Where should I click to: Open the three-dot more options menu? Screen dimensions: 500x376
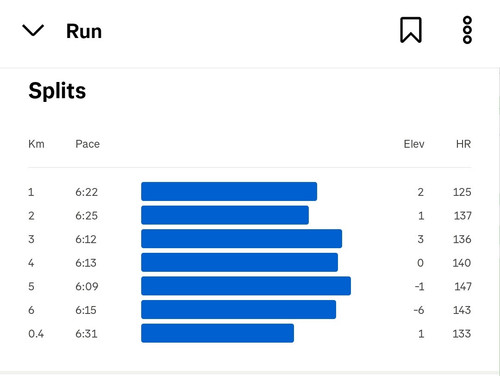(467, 30)
